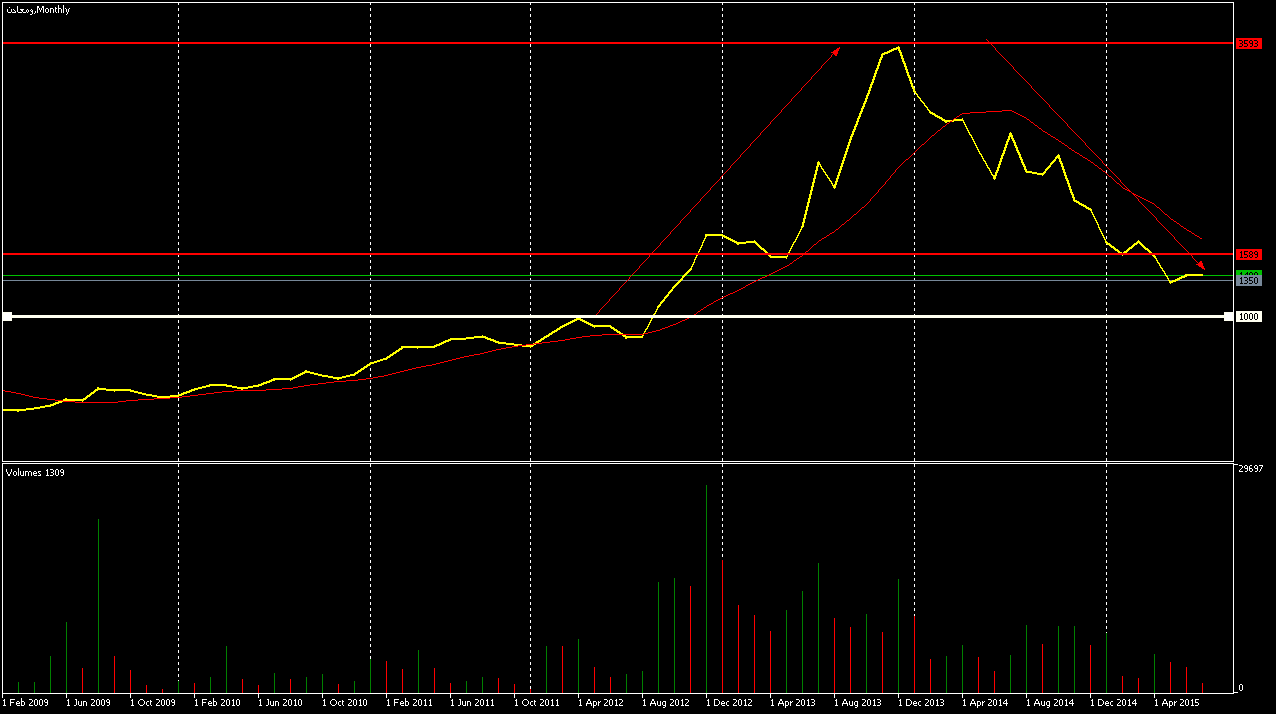The height and width of the screenshot is (714, 1276).
Task: Click the arrowhead of the rising red trendline
Action: pyautogui.click(x=836, y=49)
